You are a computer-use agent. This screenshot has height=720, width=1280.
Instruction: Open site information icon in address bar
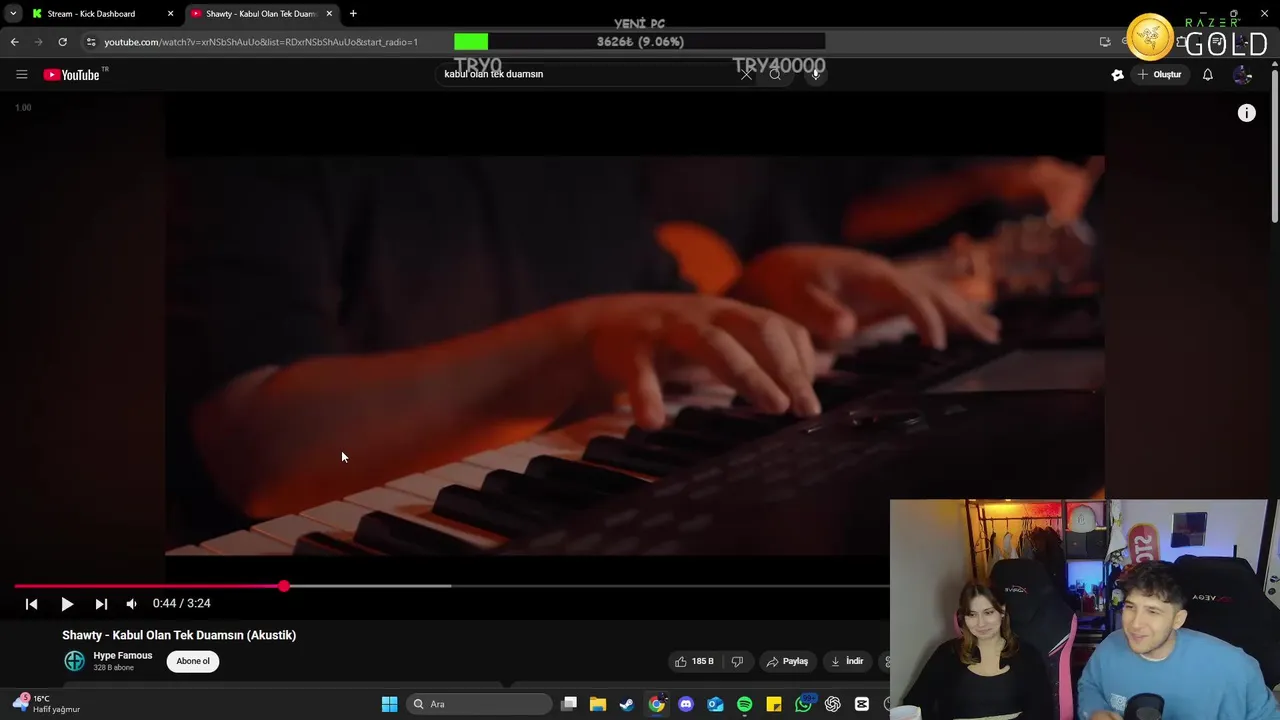[x=91, y=42]
